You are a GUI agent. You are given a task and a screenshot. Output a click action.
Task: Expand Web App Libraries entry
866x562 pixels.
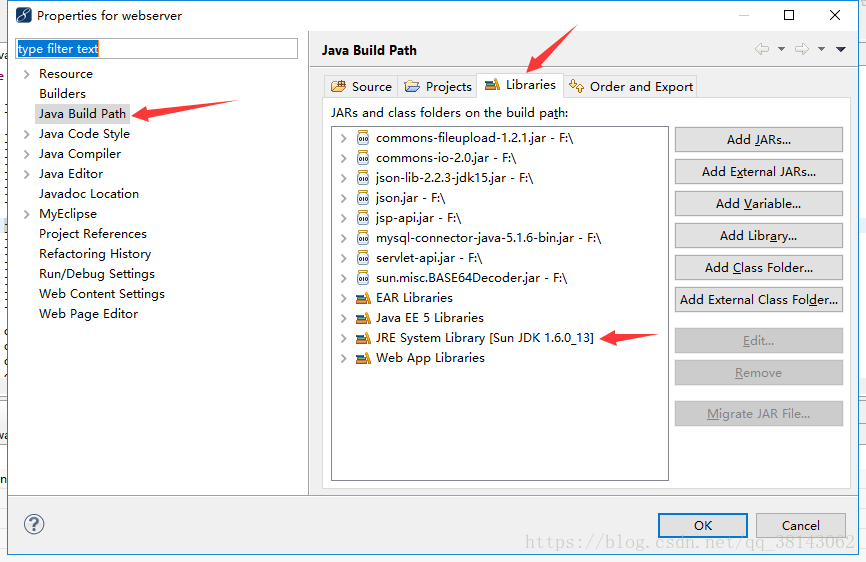click(x=344, y=358)
